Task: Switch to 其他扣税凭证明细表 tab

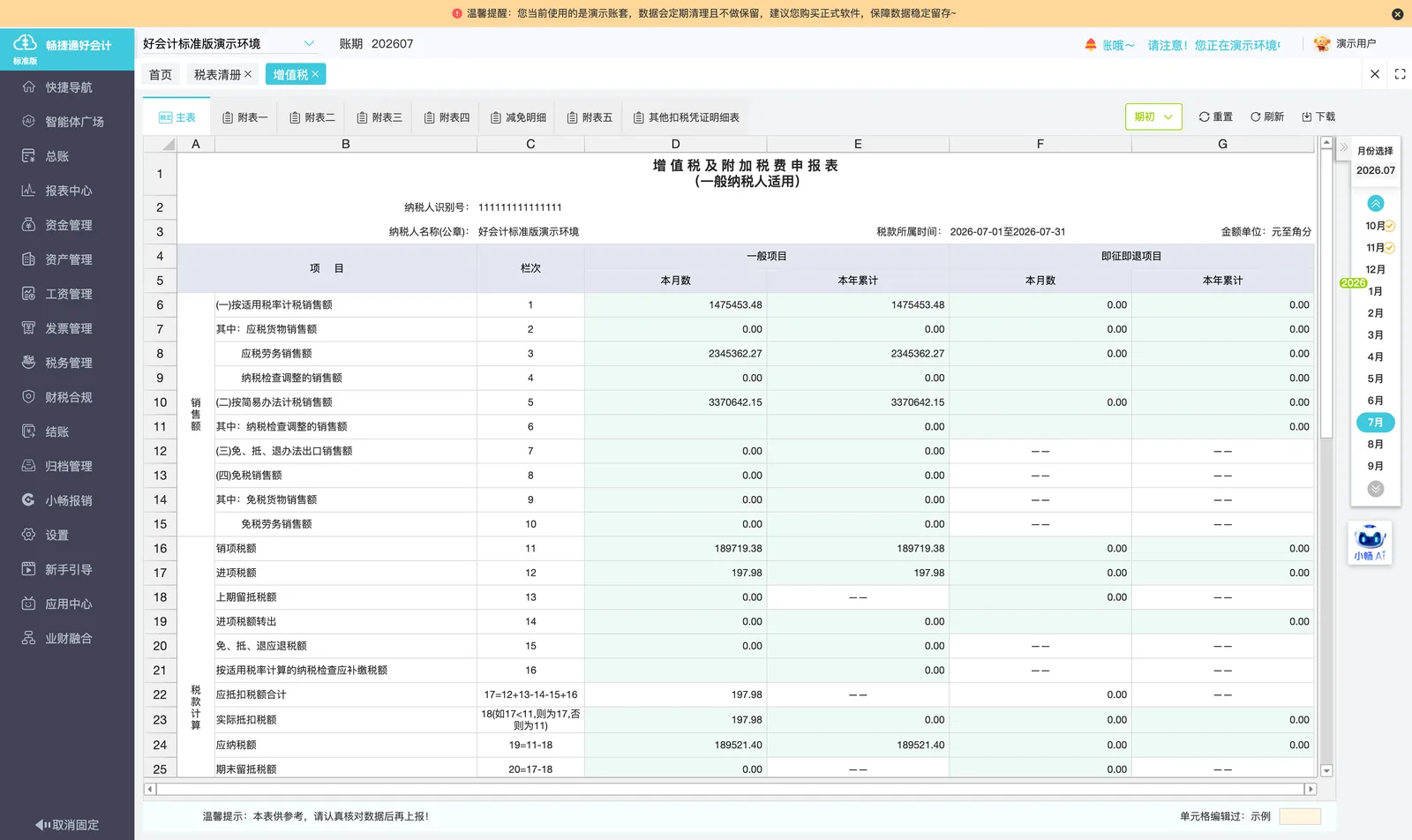Action: (x=686, y=117)
